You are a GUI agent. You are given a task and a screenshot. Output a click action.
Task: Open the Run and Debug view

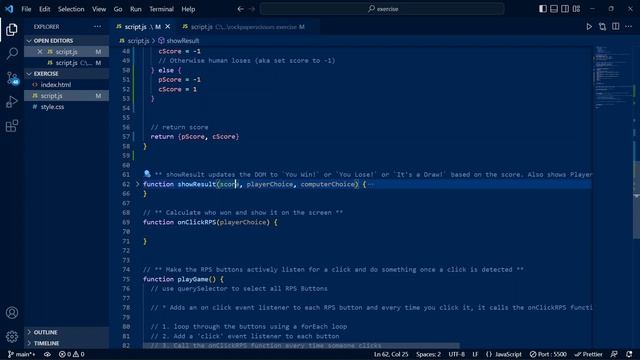pyautogui.click(x=12, y=102)
